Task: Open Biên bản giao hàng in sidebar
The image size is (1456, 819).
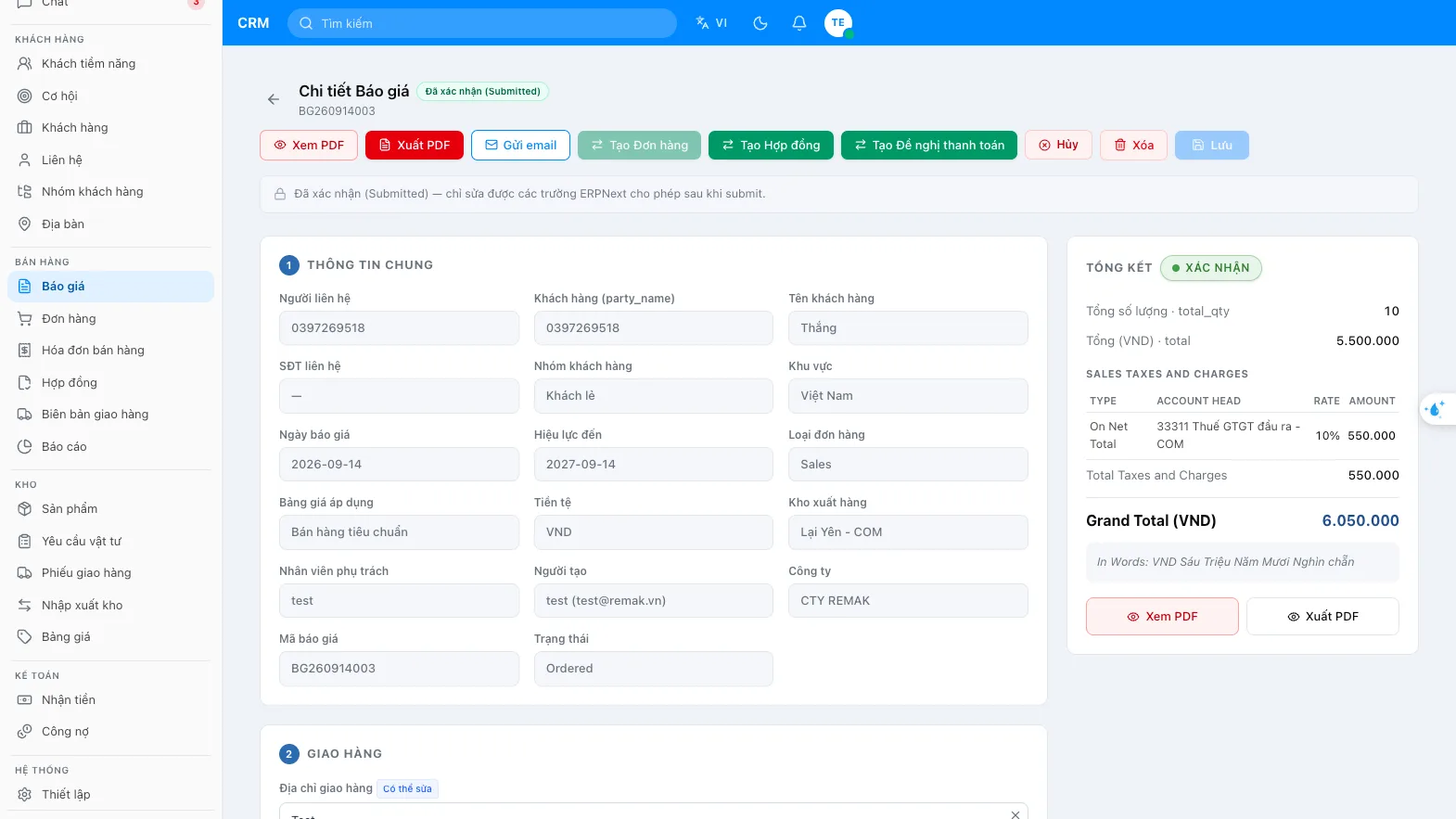Action: tap(110, 415)
